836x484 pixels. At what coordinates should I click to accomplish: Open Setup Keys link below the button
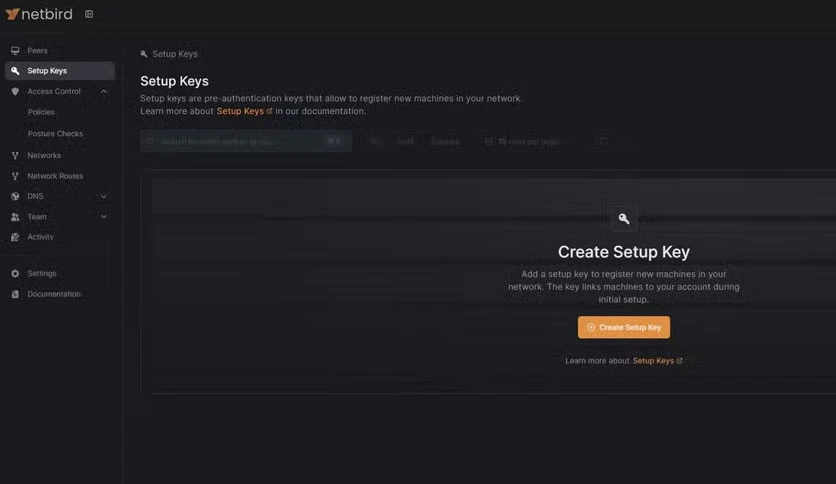tap(653, 361)
